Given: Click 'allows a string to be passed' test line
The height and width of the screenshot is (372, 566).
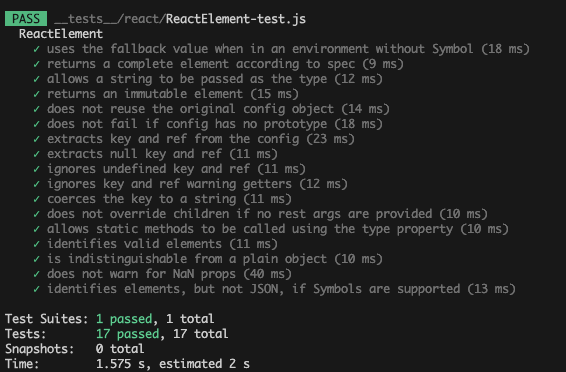Looking at the screenshot, I should 215,79.
